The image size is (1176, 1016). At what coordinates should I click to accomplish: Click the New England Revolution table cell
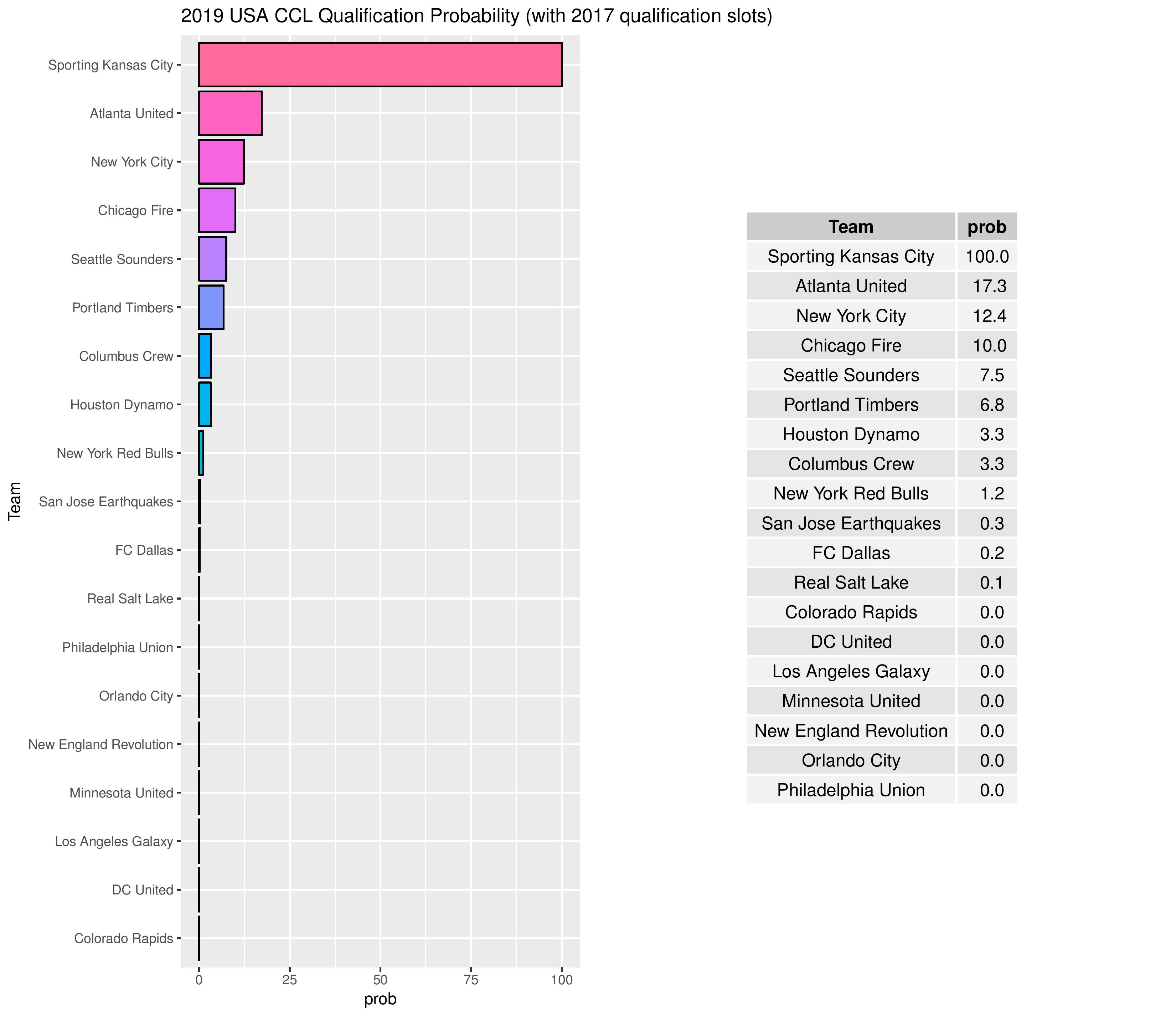click(850, 731)
